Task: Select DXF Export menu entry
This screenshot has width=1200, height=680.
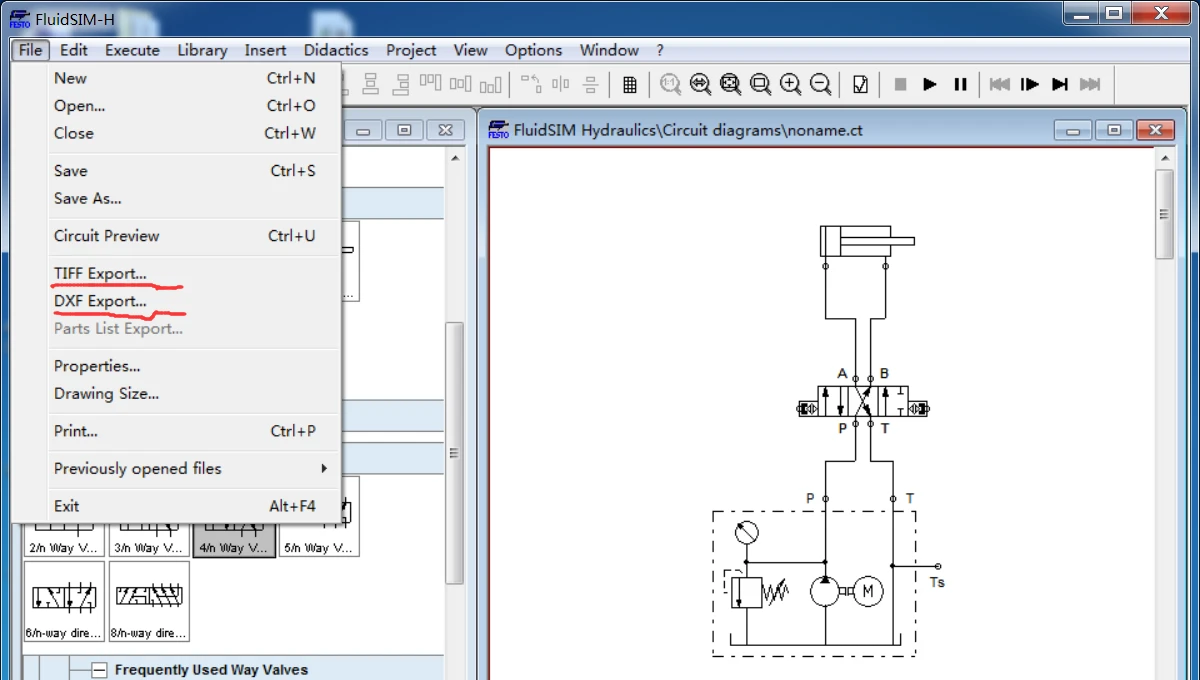Action: click(100, 301)
